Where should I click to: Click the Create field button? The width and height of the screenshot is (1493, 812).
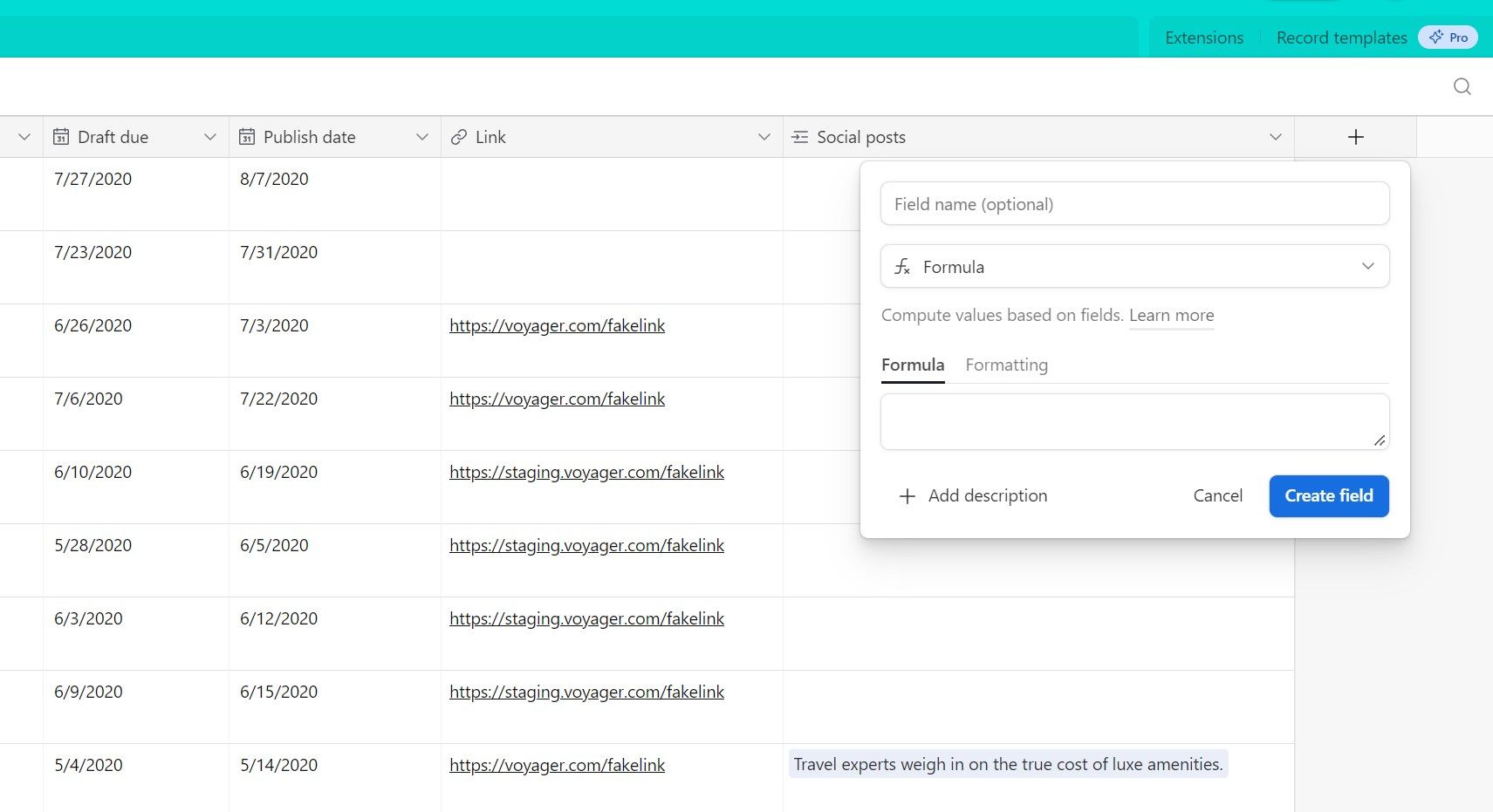pos(1328,495)
